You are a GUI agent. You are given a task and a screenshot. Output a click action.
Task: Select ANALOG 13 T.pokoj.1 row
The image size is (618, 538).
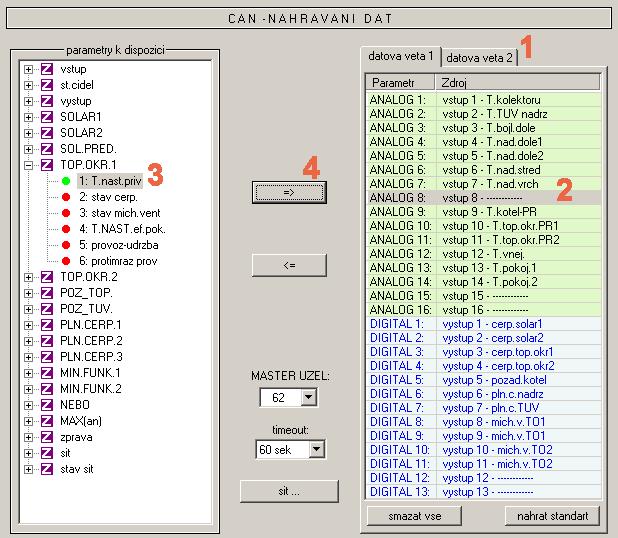tap(483, 268)
